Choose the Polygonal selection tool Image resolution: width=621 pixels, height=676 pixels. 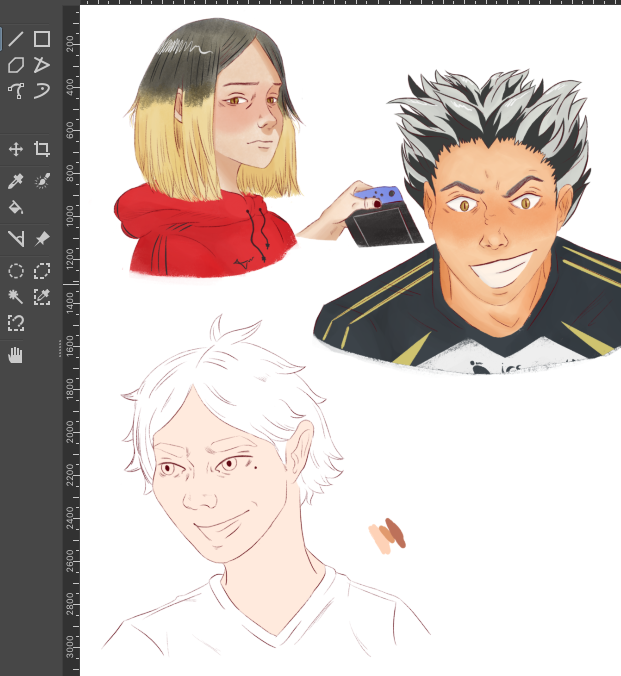click(x=42, y=271)
